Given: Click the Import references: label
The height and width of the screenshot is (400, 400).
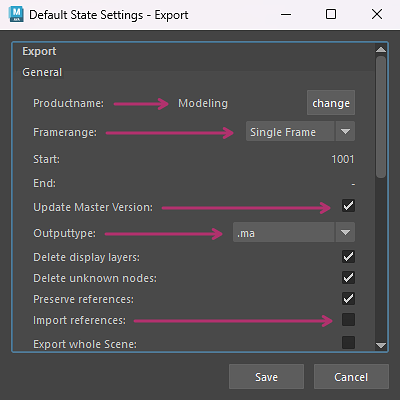Looking at the screenshot, I should click(79, 320).
